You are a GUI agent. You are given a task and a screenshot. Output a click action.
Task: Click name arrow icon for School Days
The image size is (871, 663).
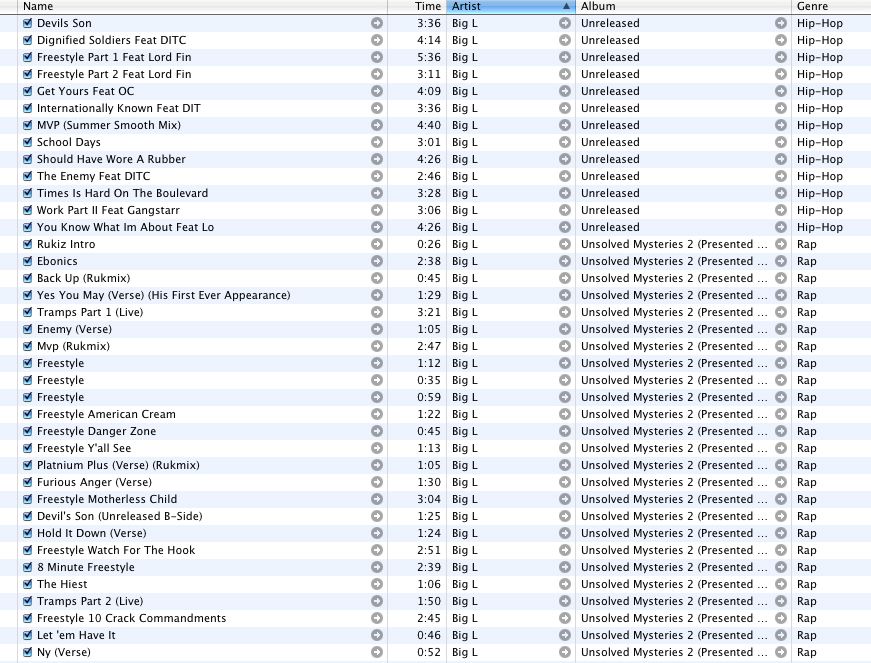coord(377,142)
